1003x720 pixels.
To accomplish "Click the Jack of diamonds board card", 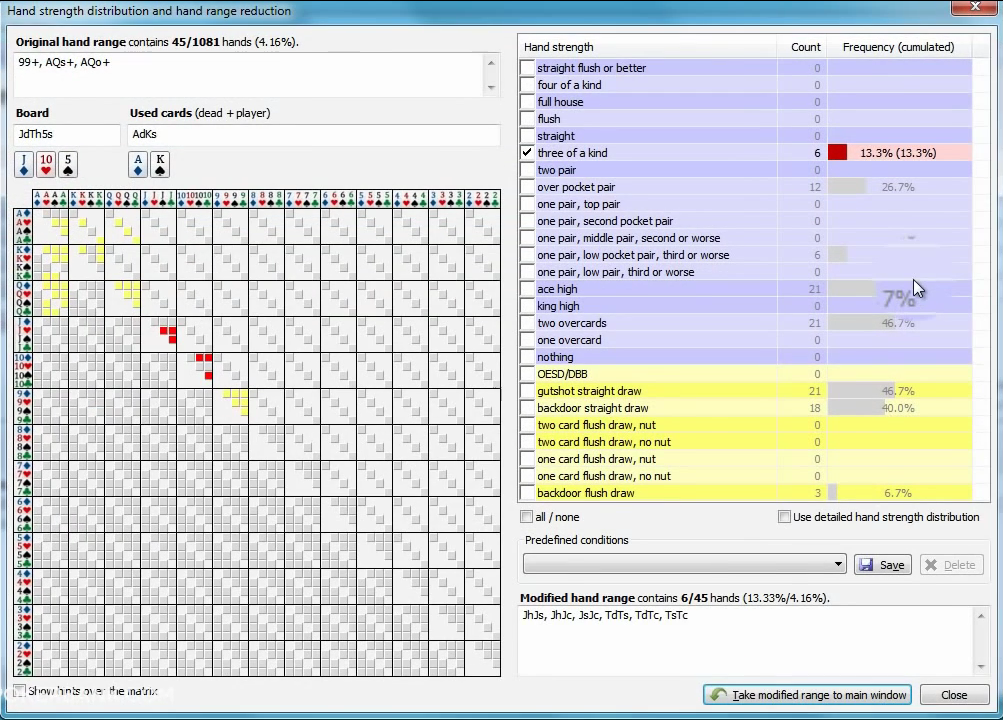I will coord(24,164).
